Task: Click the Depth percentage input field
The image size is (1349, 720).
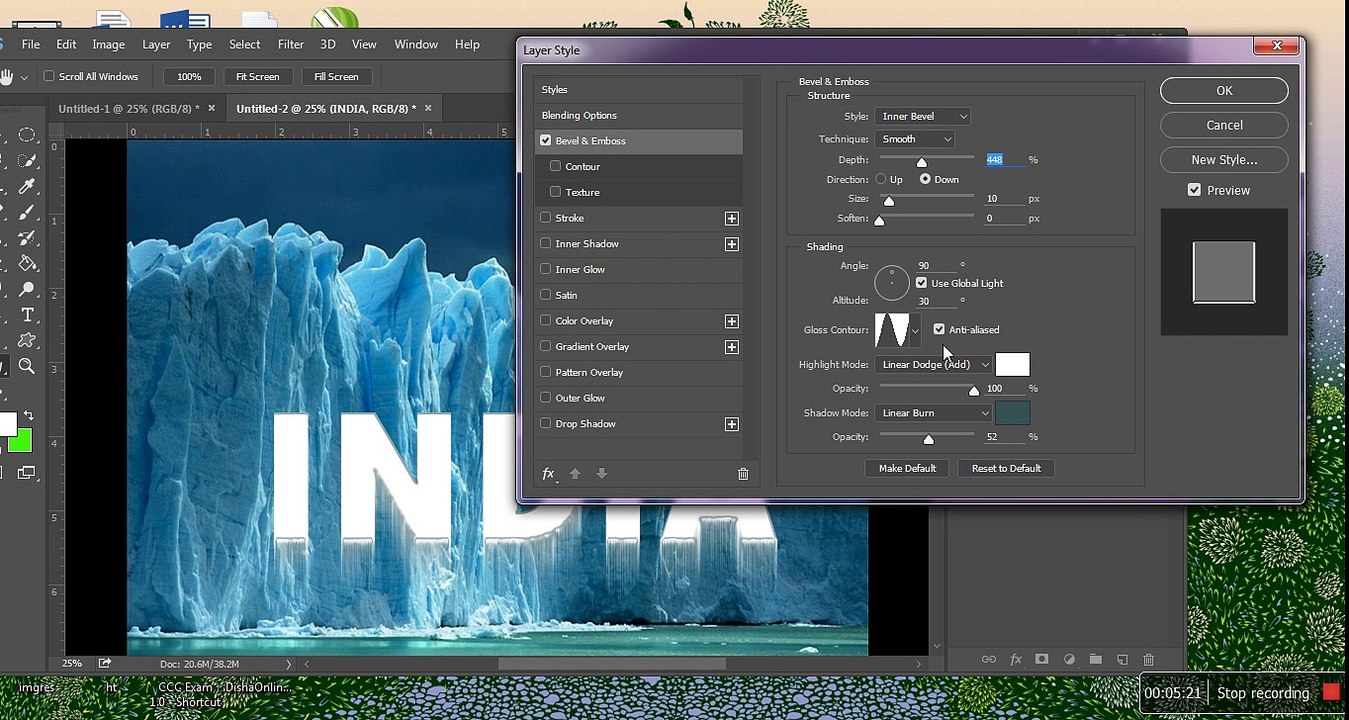Action: [x=1004, y=160]
